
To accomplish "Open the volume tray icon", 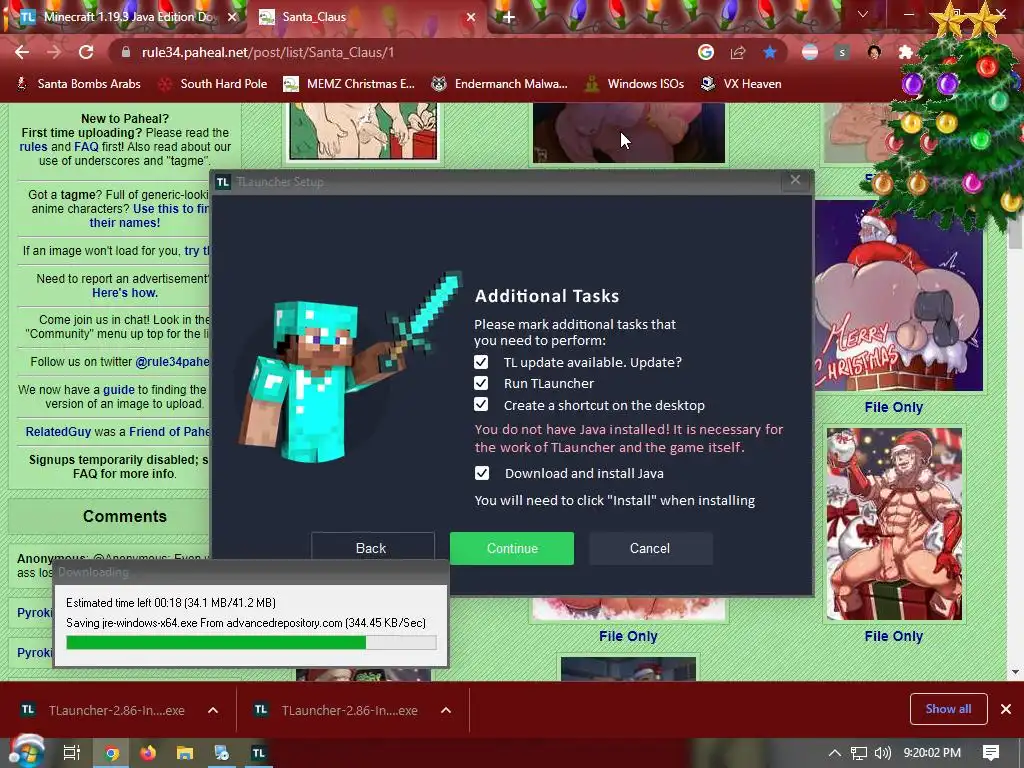I will [882, 753].
